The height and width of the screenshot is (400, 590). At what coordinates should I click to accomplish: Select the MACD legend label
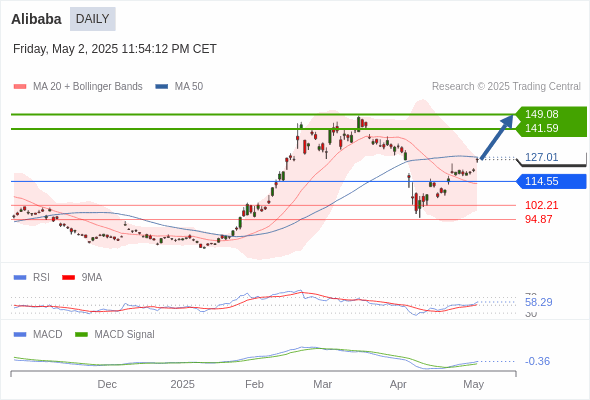click(x=48, y=335)
